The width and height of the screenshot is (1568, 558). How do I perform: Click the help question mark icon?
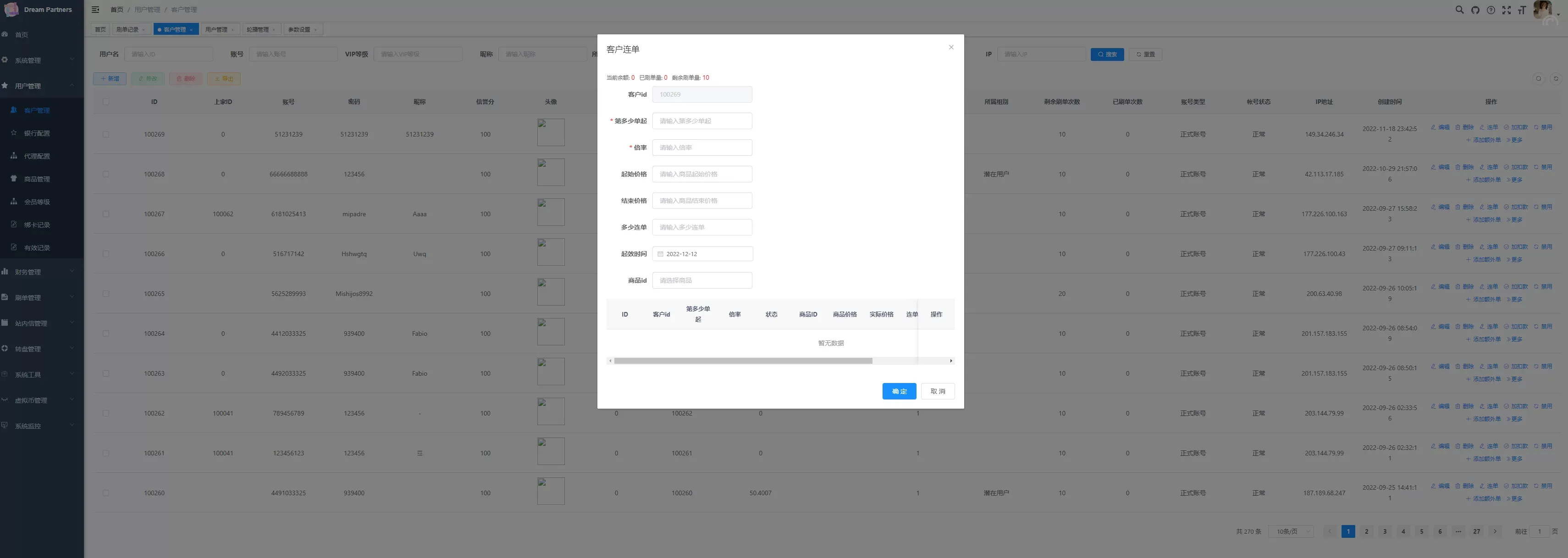pos(1491,10)
